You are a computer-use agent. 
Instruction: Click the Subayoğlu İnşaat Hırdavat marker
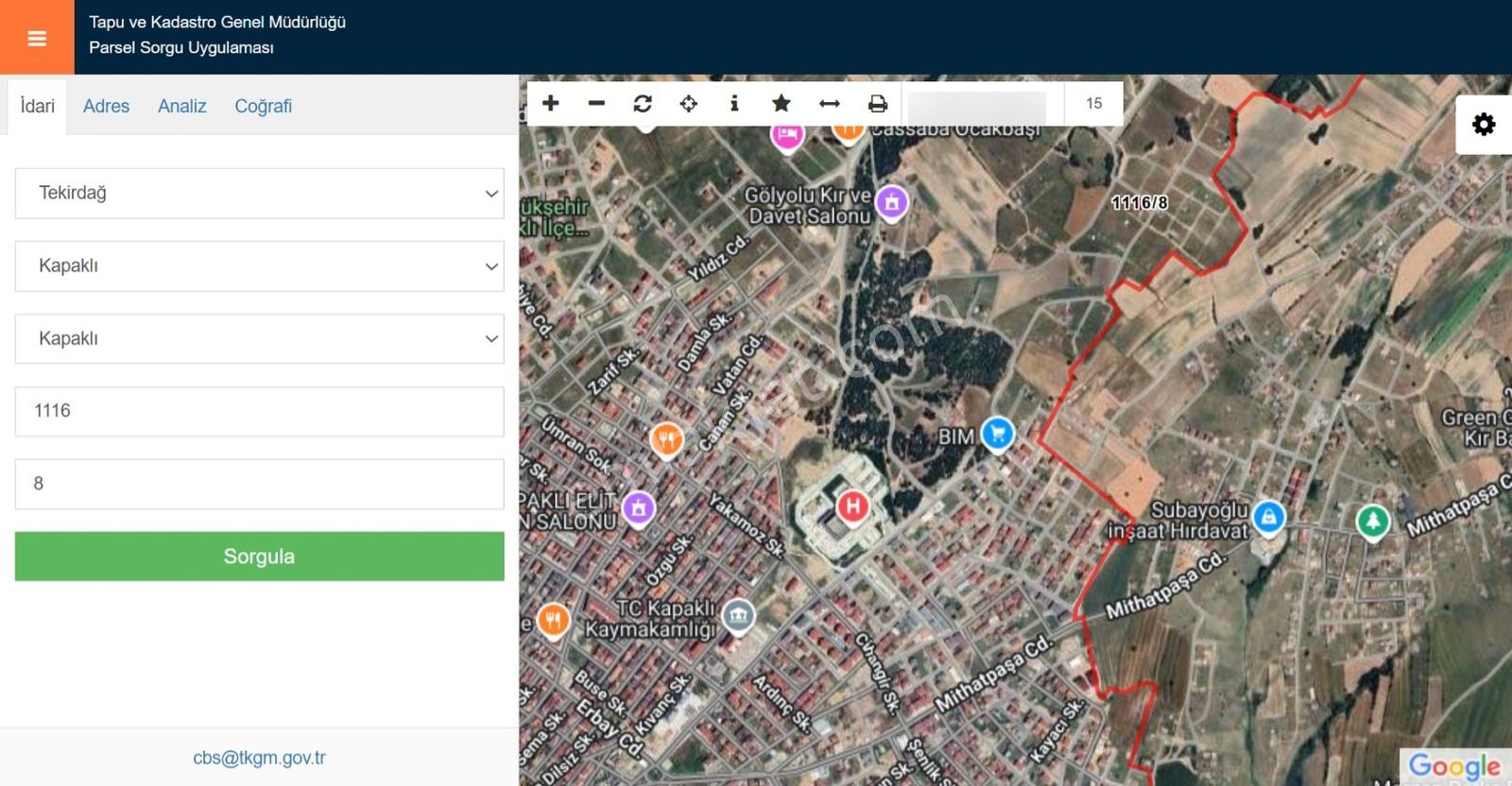(x=1268, y=519)
